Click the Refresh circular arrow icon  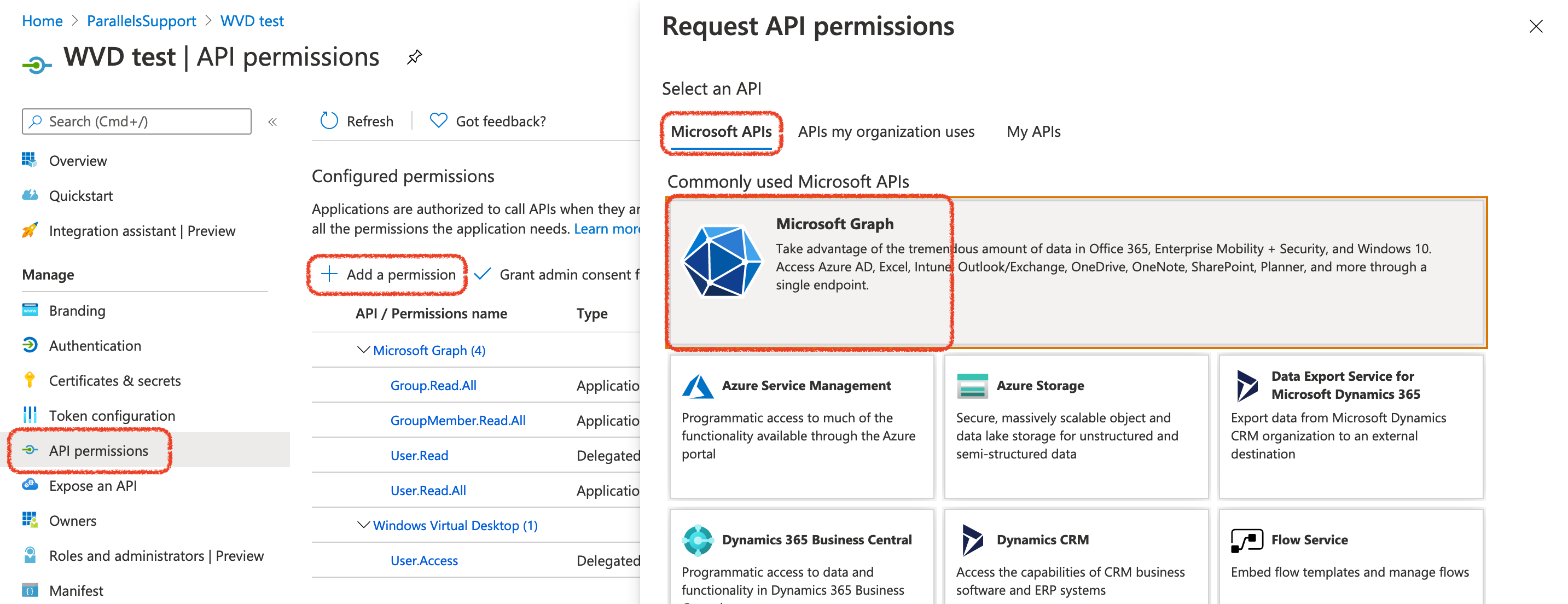(329, 121)
